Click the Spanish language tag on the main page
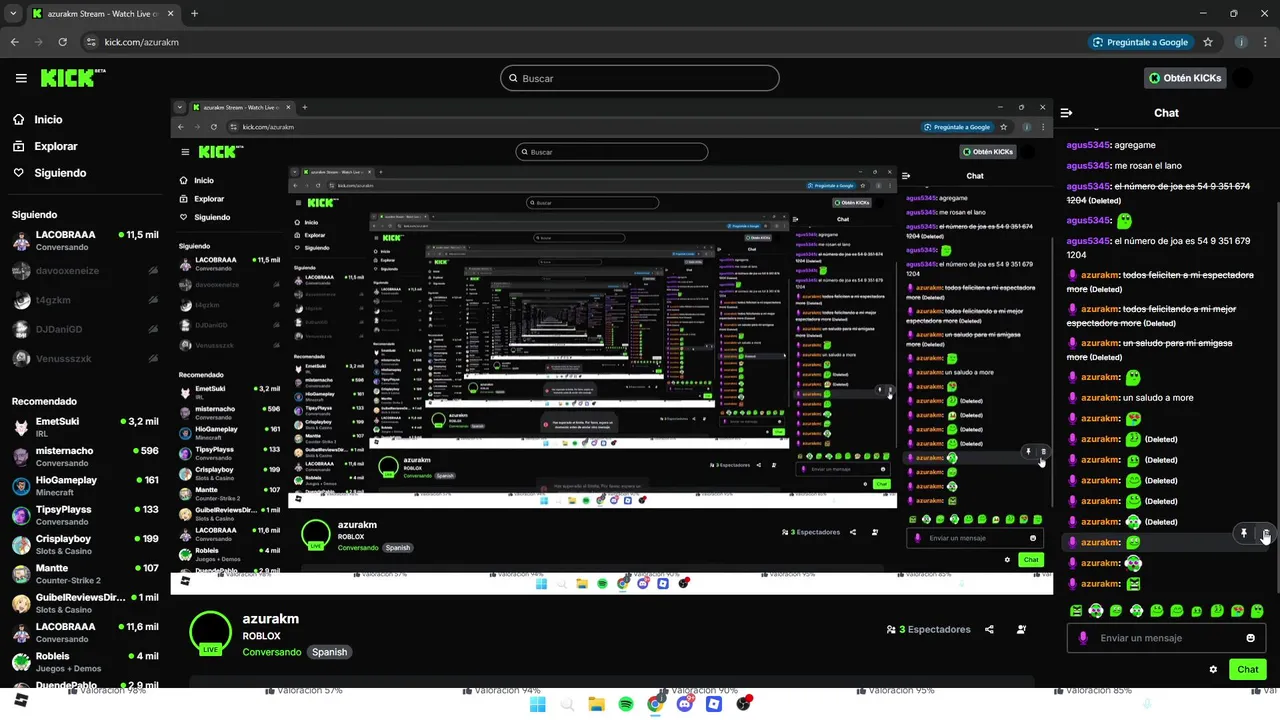Image resolution: width=1280 pixels, height=720 pixels. 329,652
